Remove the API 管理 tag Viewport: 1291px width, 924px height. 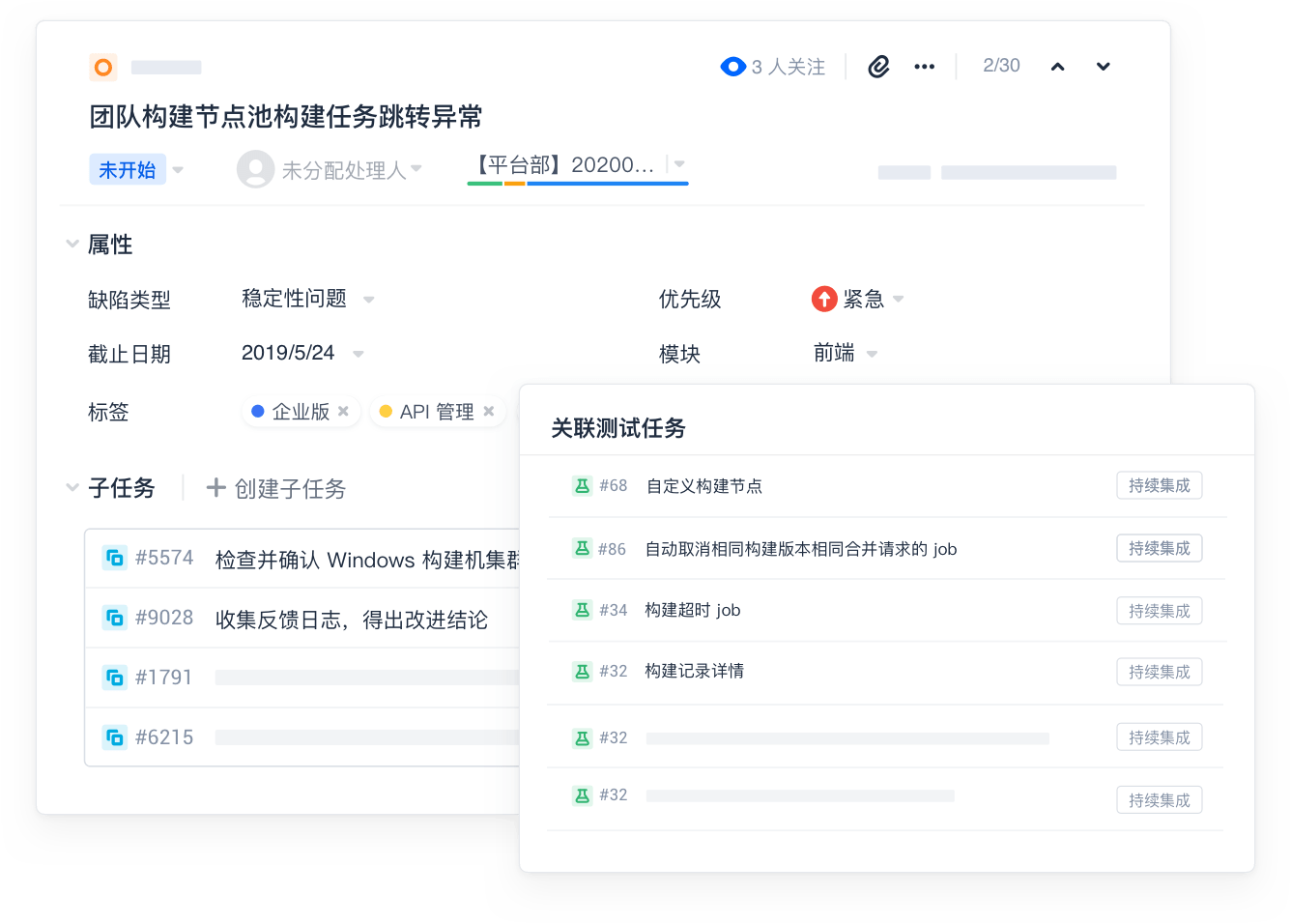pos(489,411)
